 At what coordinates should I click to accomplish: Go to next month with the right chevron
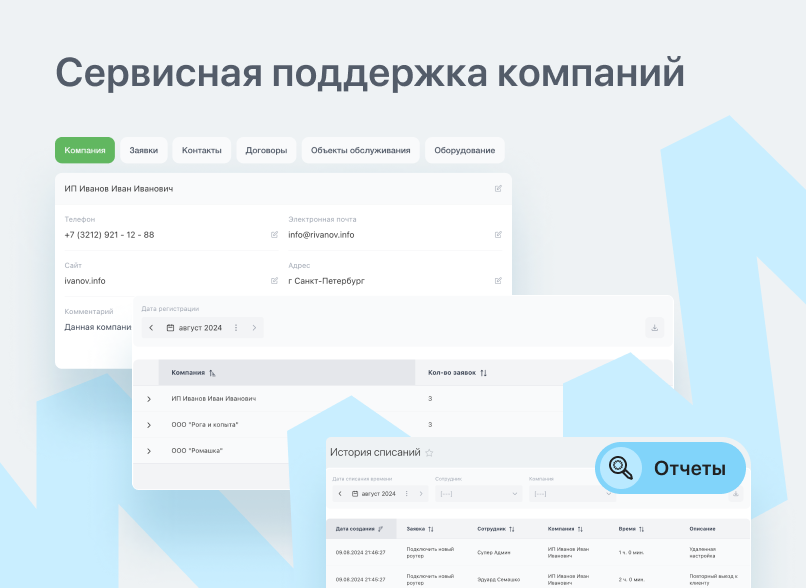[254, 327]
